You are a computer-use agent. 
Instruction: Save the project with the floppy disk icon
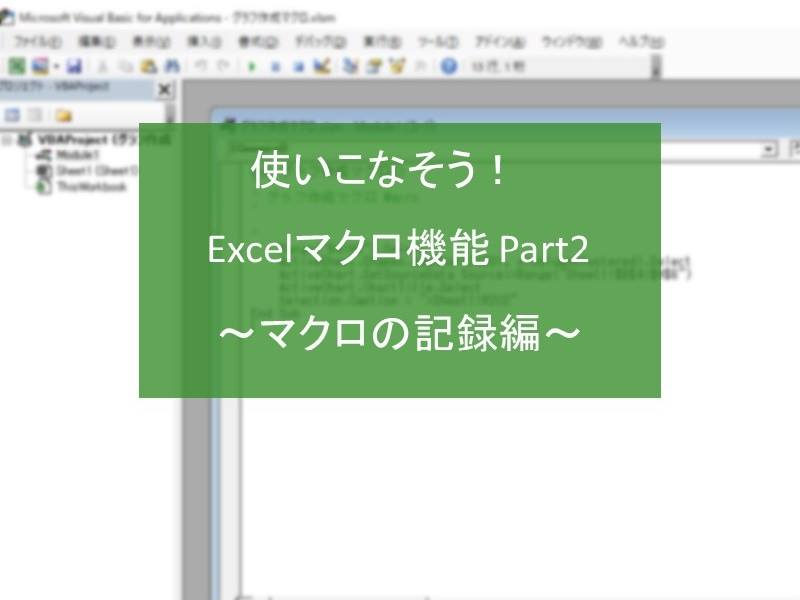74,66
